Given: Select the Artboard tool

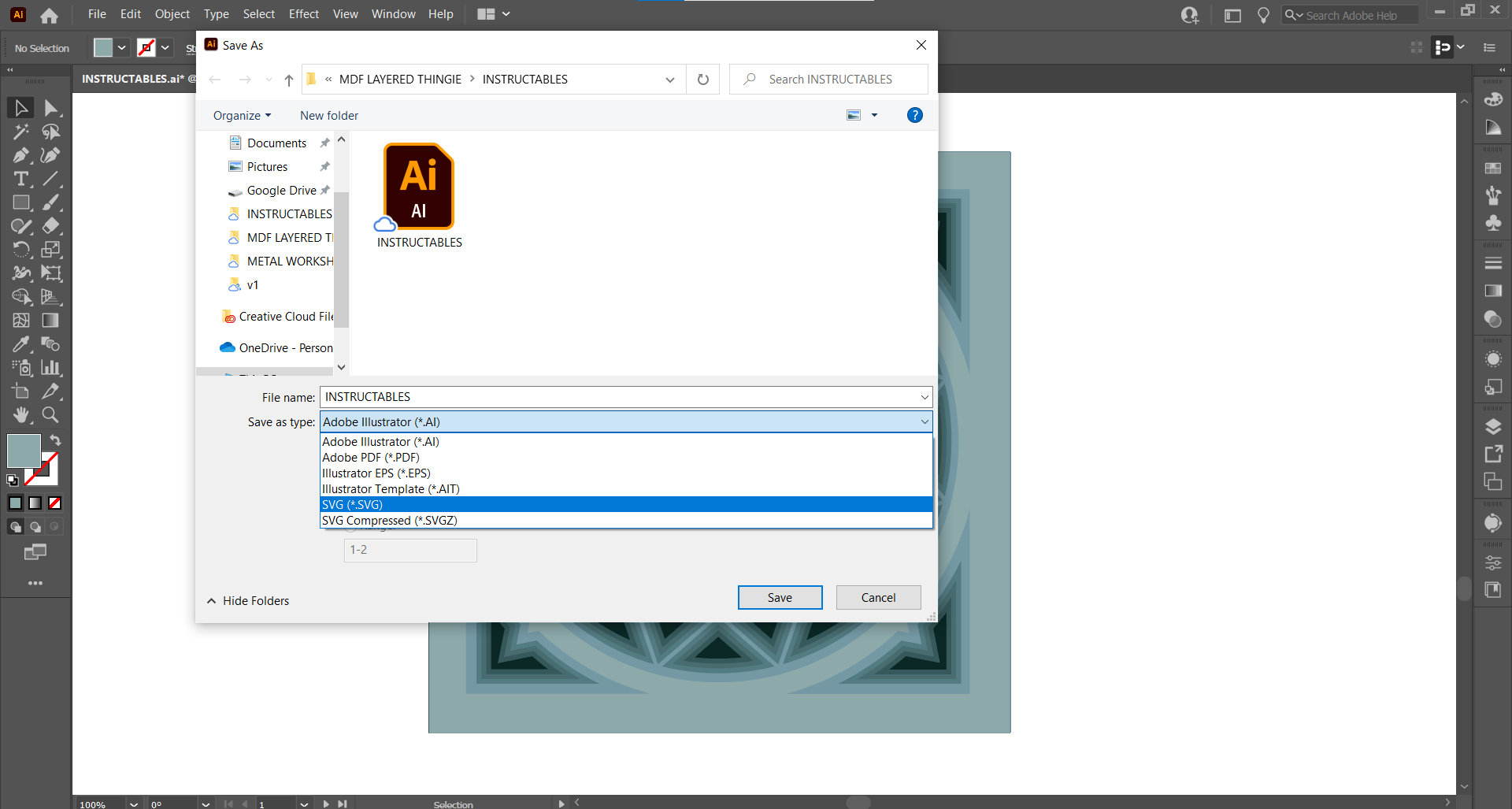Looking at the screenshot, I should pos(21,392).
